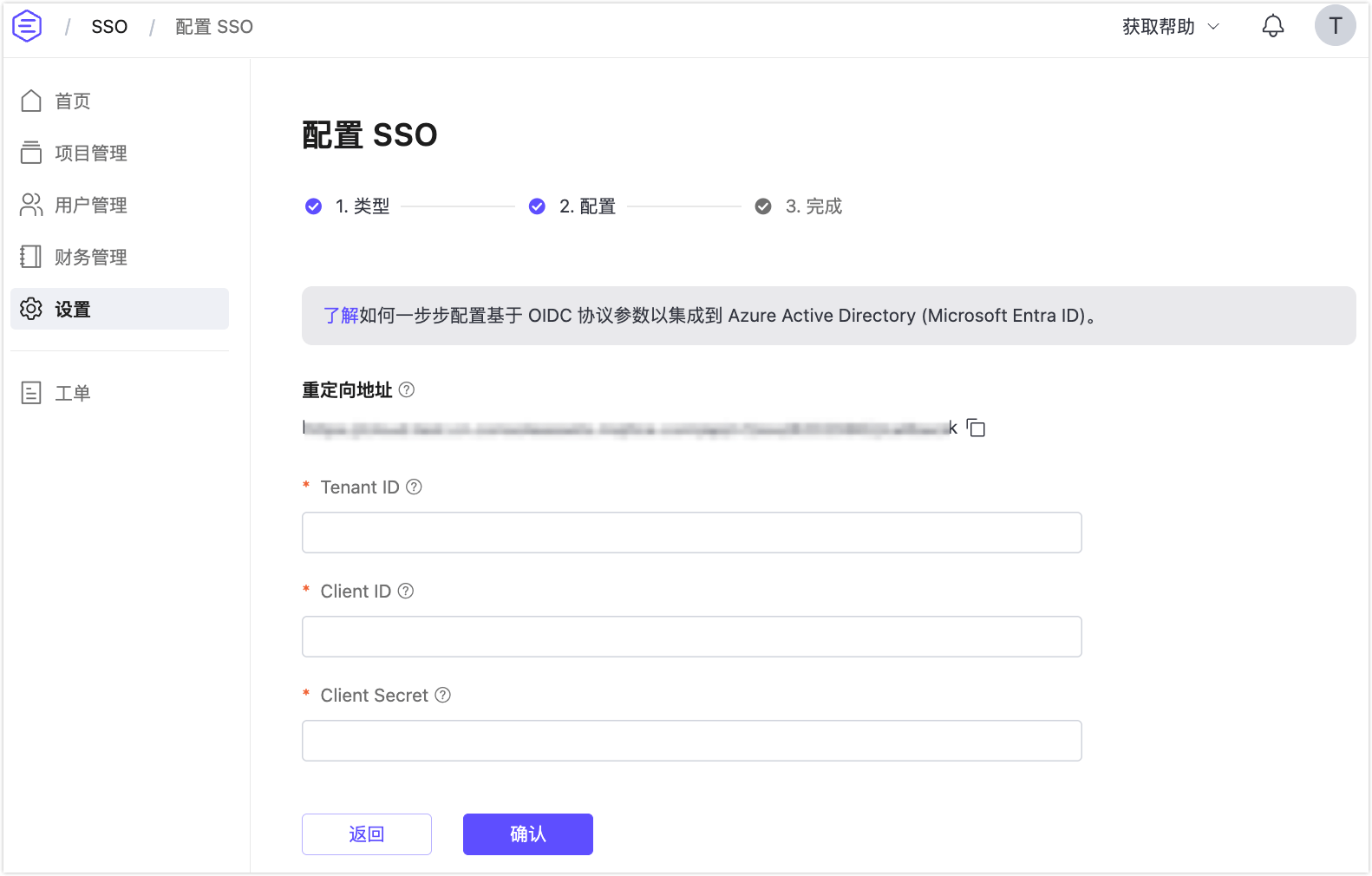The height and width of the screenshot is (876, 1372).
Task: Focus the Client ID input field
Action: point(692,637)
